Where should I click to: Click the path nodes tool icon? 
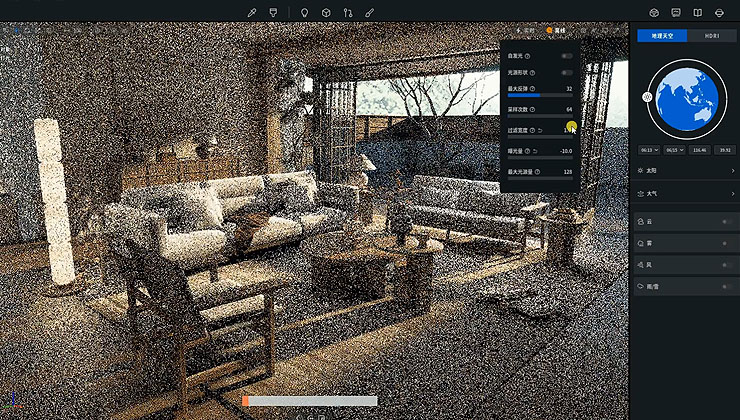(x=348, y=13)
